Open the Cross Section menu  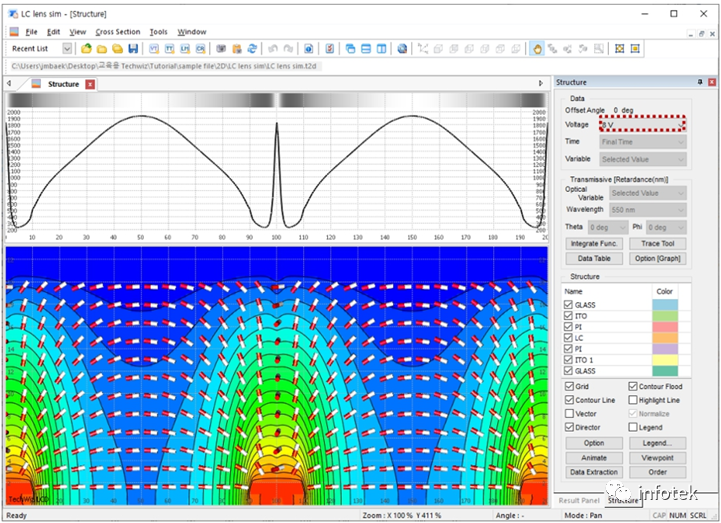(118, 32)
